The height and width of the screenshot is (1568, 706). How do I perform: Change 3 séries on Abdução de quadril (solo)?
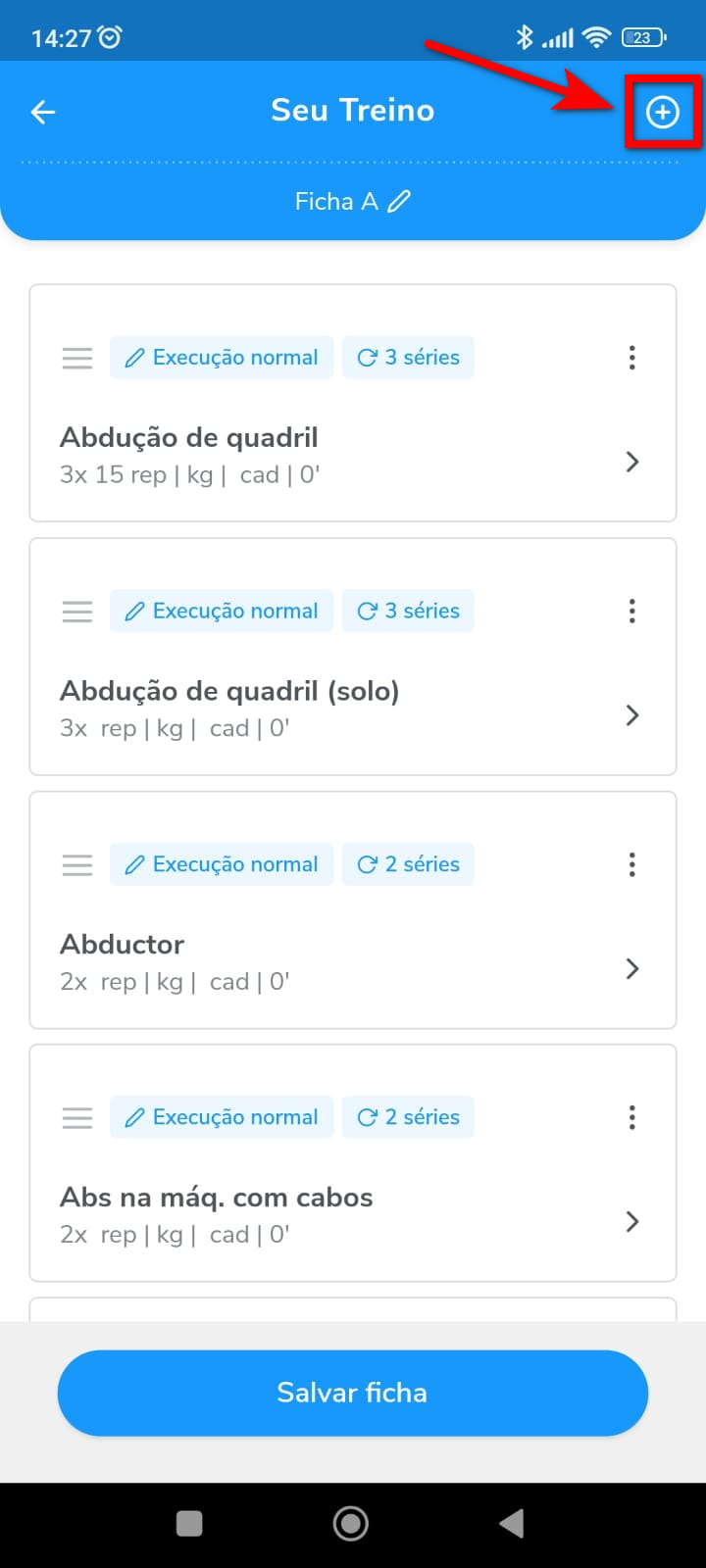408,612
